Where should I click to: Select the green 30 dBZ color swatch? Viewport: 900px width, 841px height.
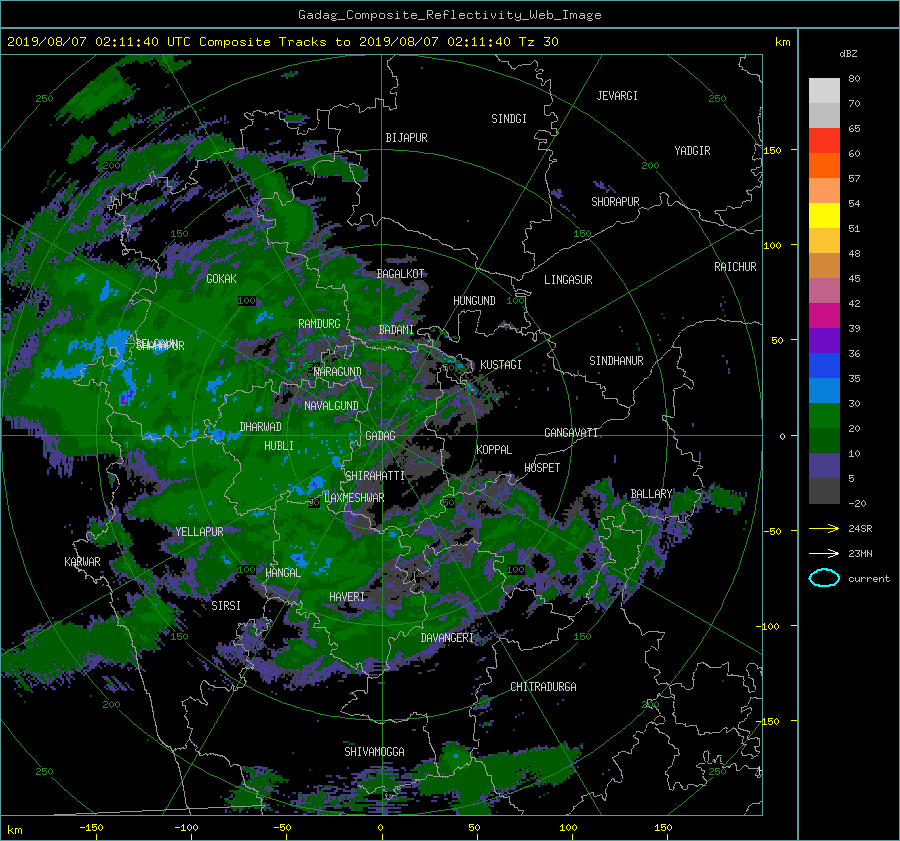click(824, 416)
